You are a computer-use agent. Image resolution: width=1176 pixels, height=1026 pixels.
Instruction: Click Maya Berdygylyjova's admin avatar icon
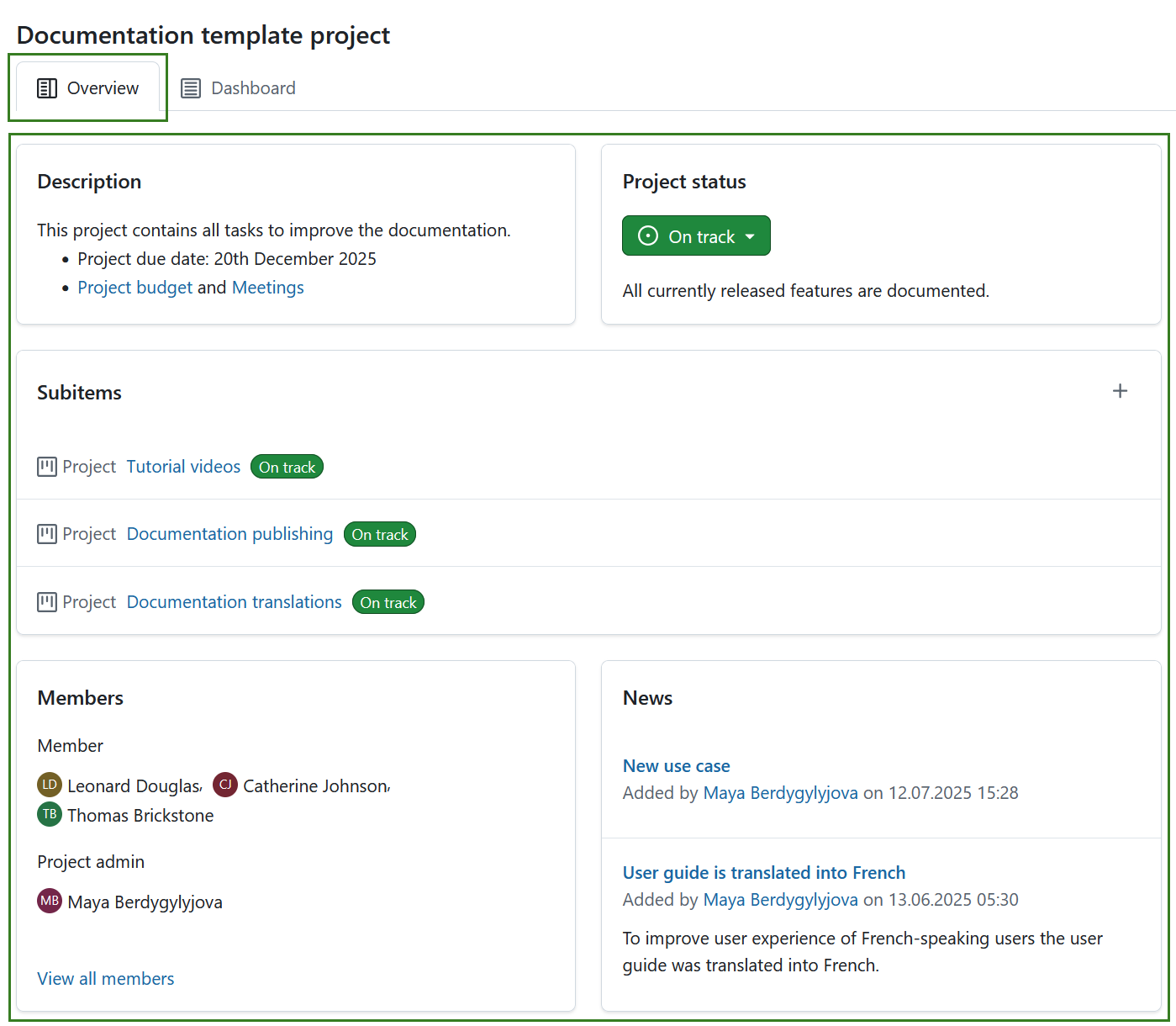click(x=49, y=901)
